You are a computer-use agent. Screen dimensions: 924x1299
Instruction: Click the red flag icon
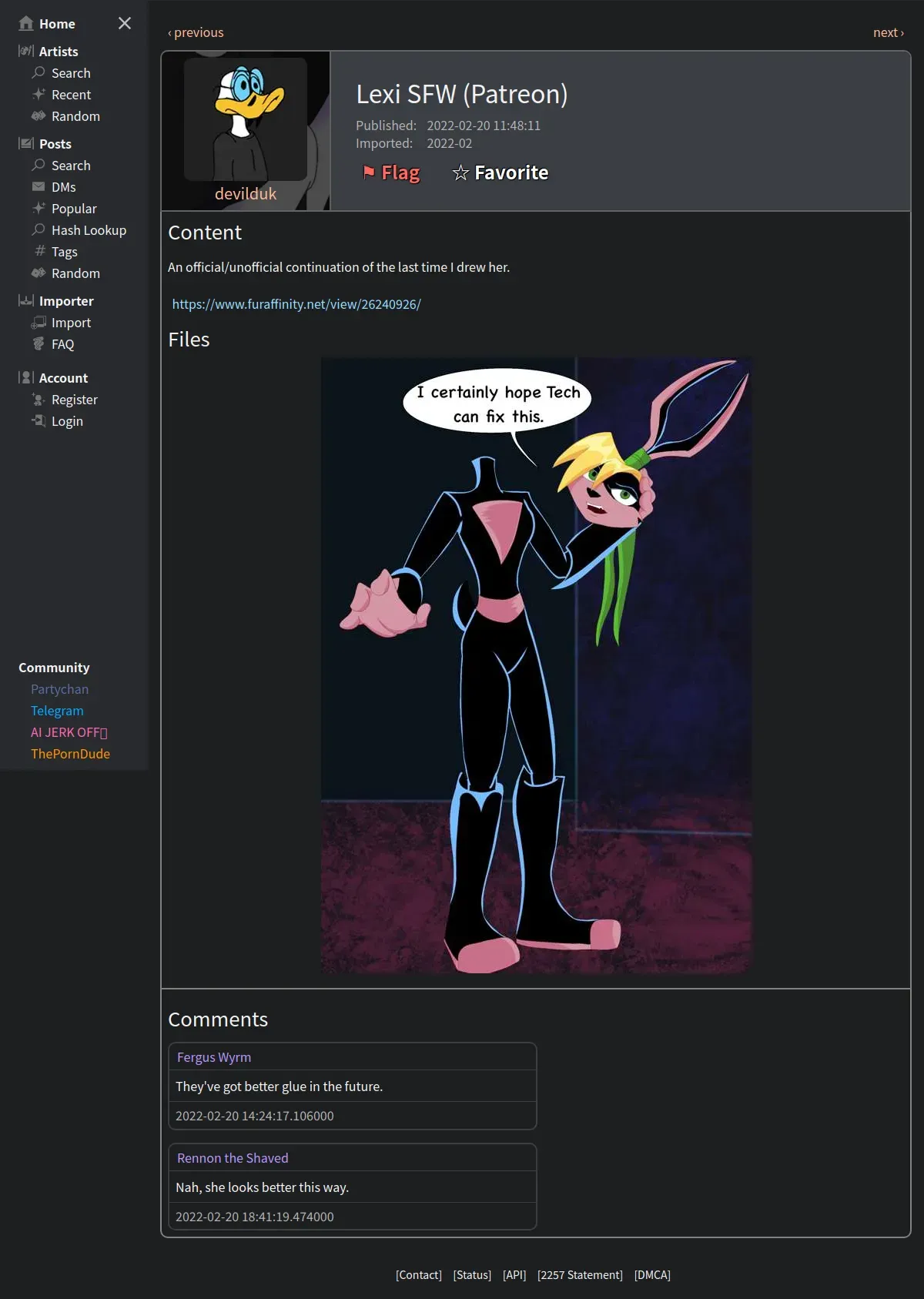369,172
